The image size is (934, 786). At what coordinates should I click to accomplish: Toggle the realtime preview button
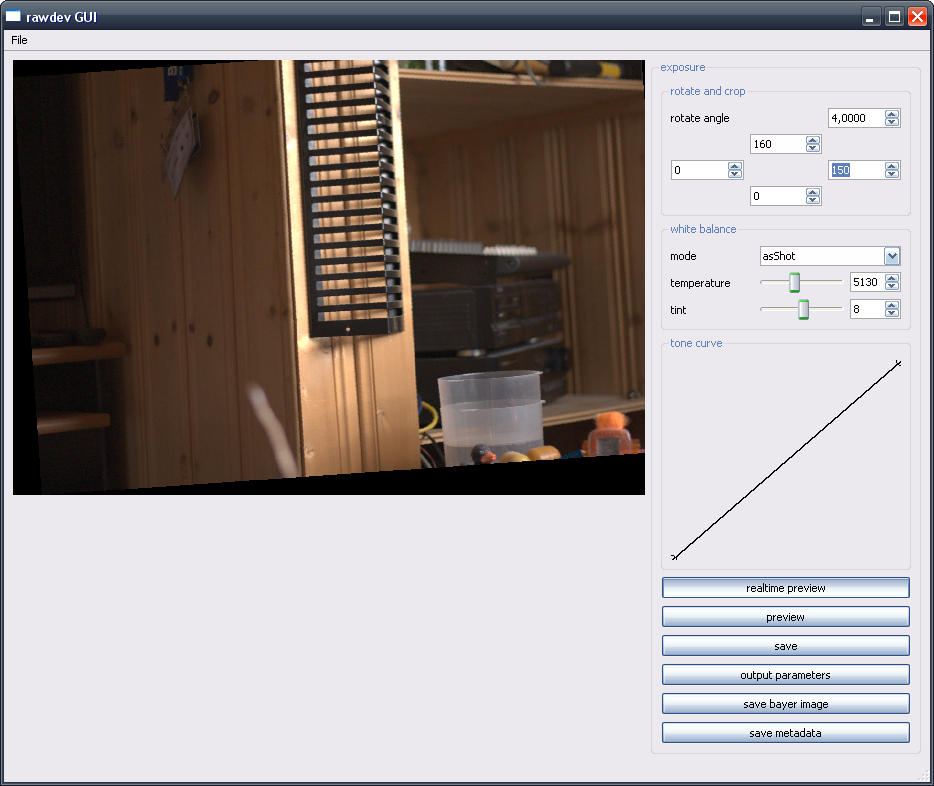tap(785, 588)
